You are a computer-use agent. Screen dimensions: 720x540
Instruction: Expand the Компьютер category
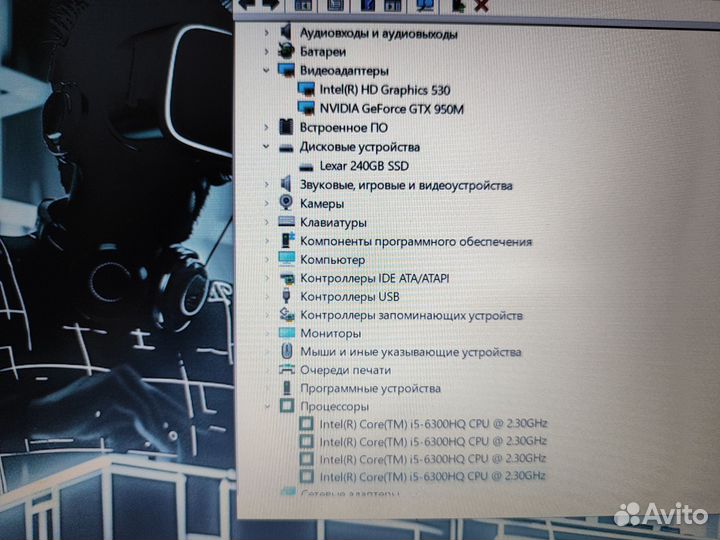point(267,259)
